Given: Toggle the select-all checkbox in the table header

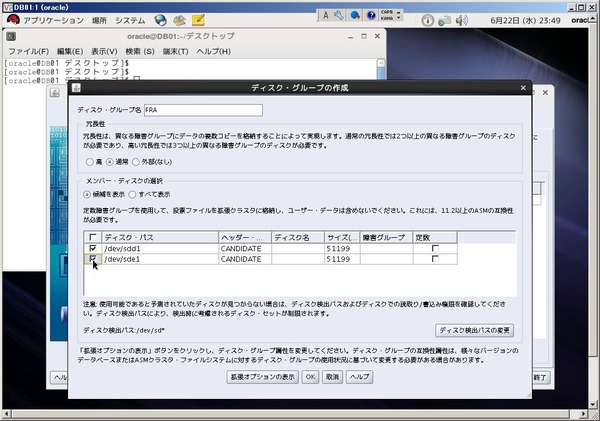Looking at the screenshot, I should pos(93,237).
